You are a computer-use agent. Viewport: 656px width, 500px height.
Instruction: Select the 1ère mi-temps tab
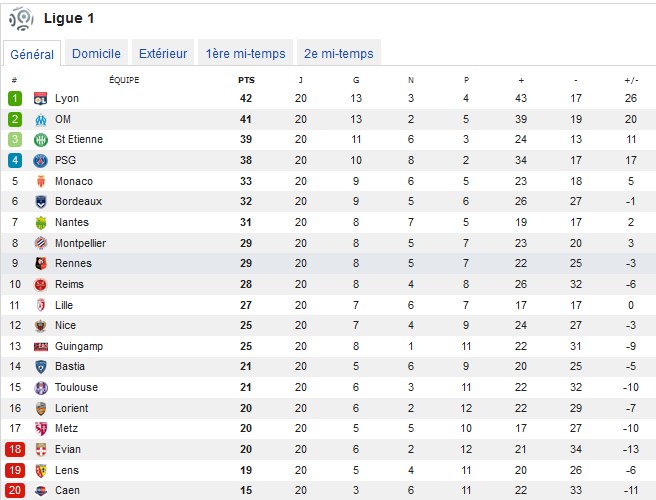pyautogui.click(x=245, y=53)
